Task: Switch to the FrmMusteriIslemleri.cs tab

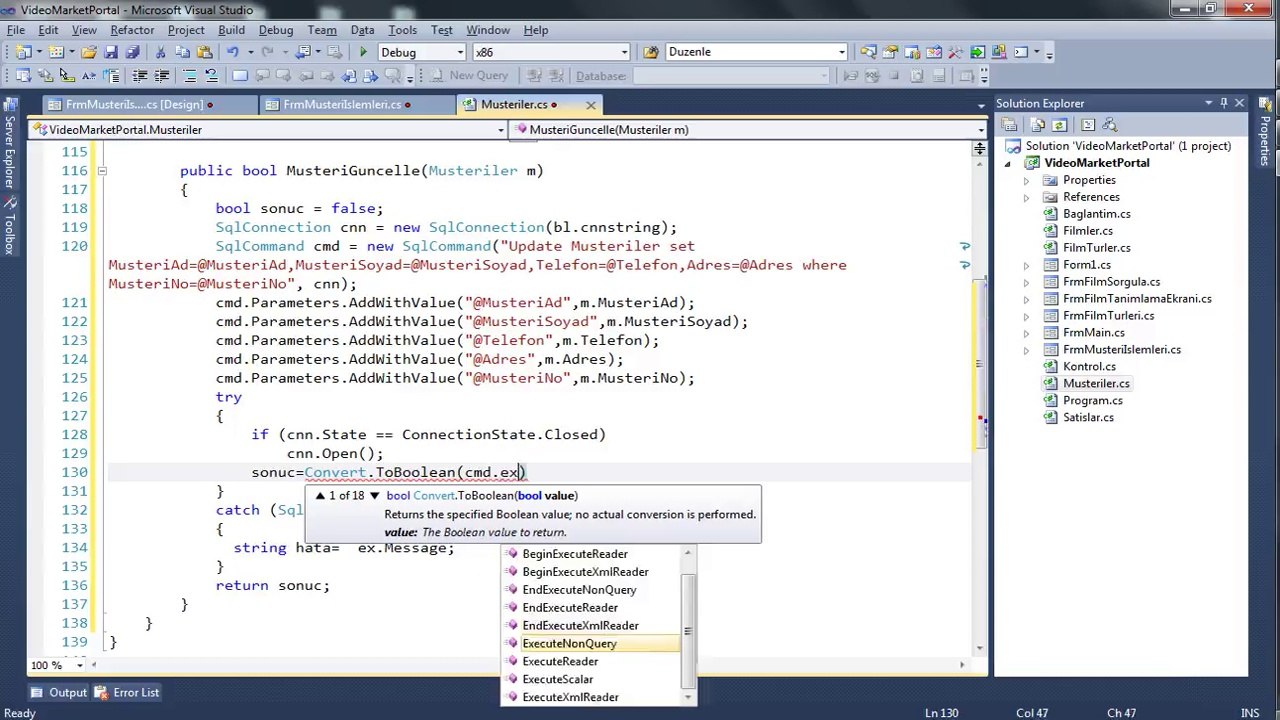Action: (x=341, y=104)
